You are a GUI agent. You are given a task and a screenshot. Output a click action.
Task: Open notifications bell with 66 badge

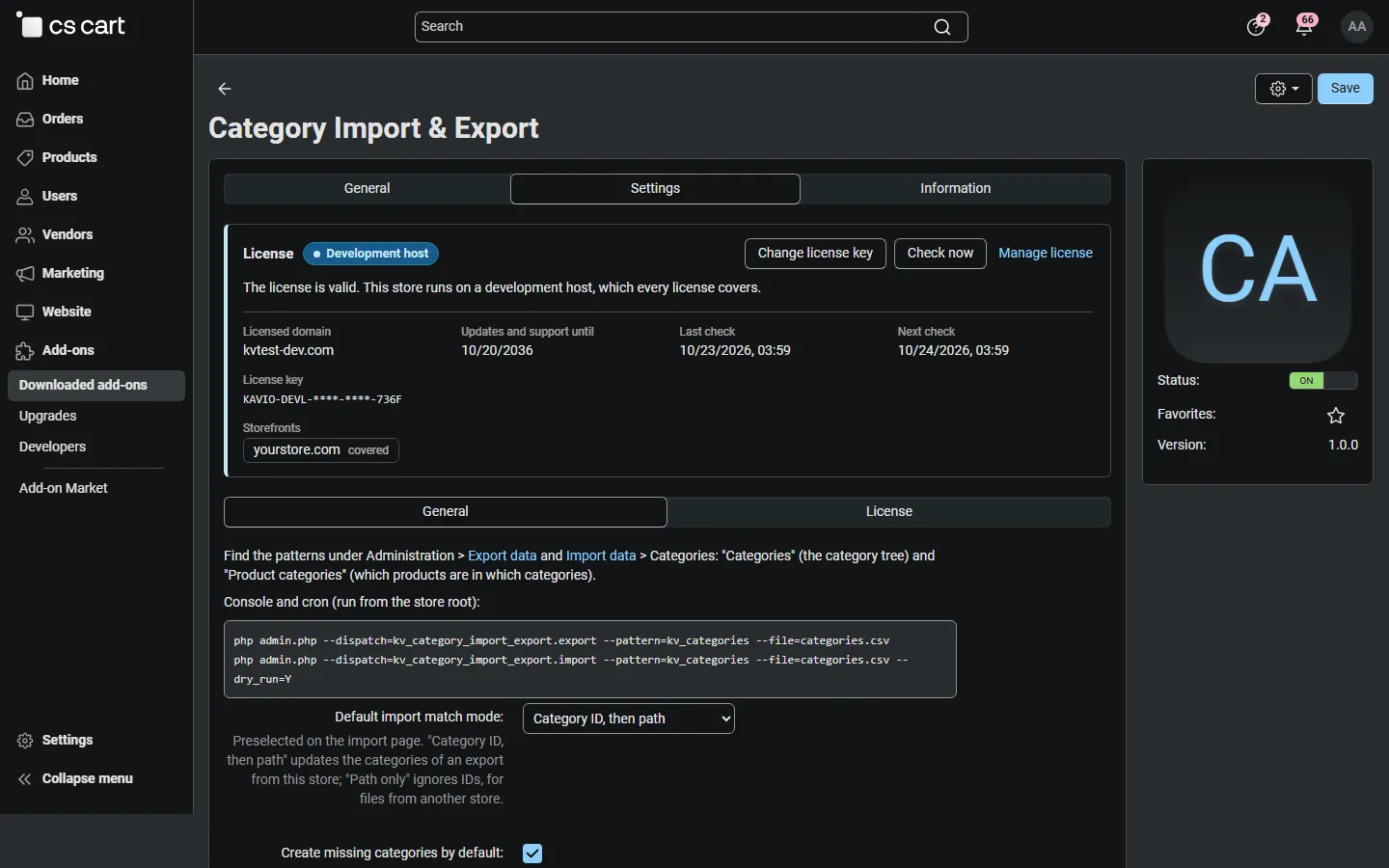(1306, 25)
